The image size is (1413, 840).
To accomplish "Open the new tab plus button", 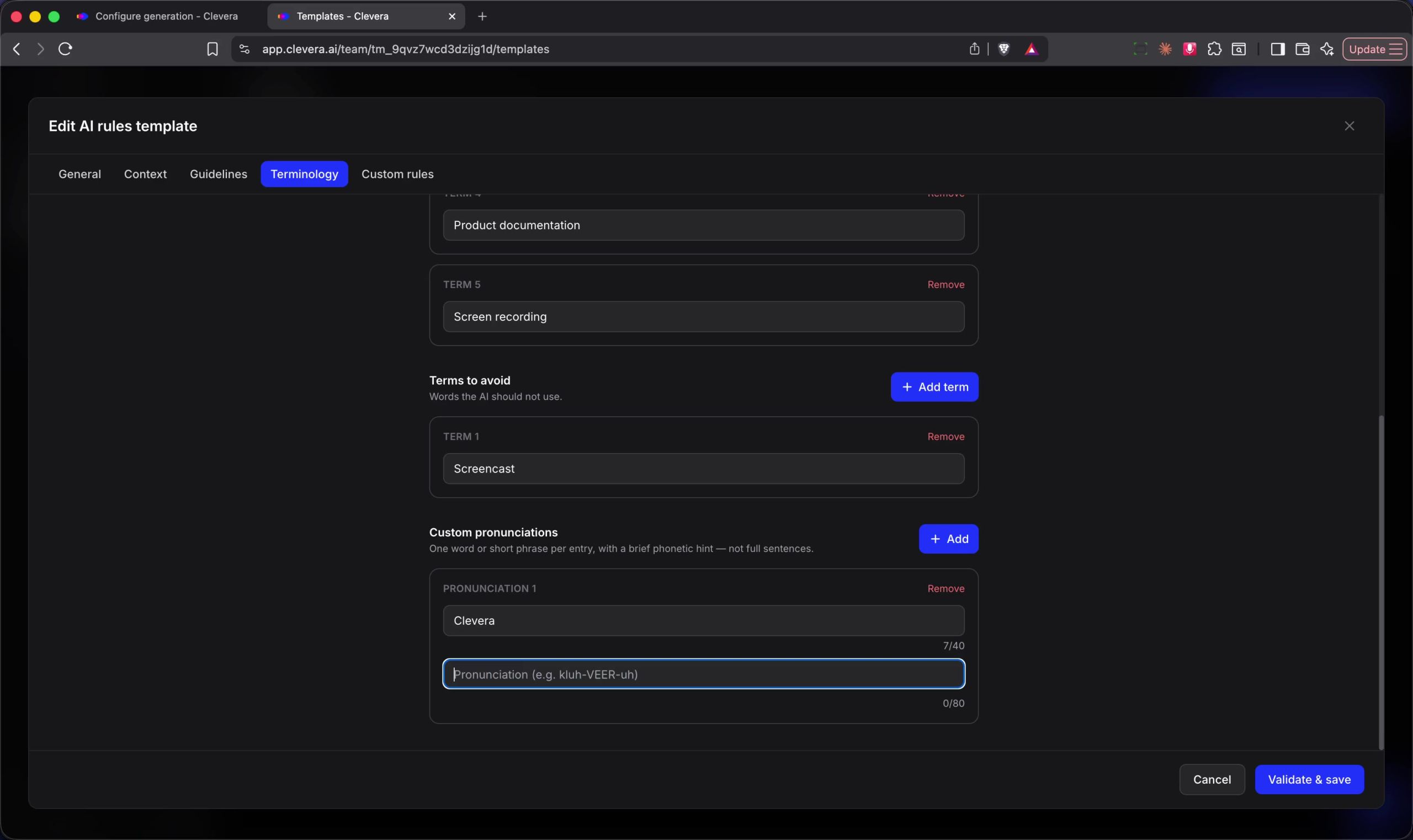I will coord(482,17).
